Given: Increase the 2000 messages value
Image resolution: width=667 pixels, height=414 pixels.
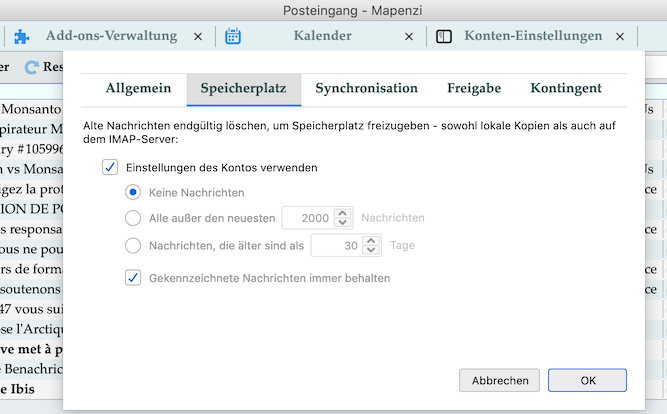Looking at the screenshot, I should pos(342,213).
